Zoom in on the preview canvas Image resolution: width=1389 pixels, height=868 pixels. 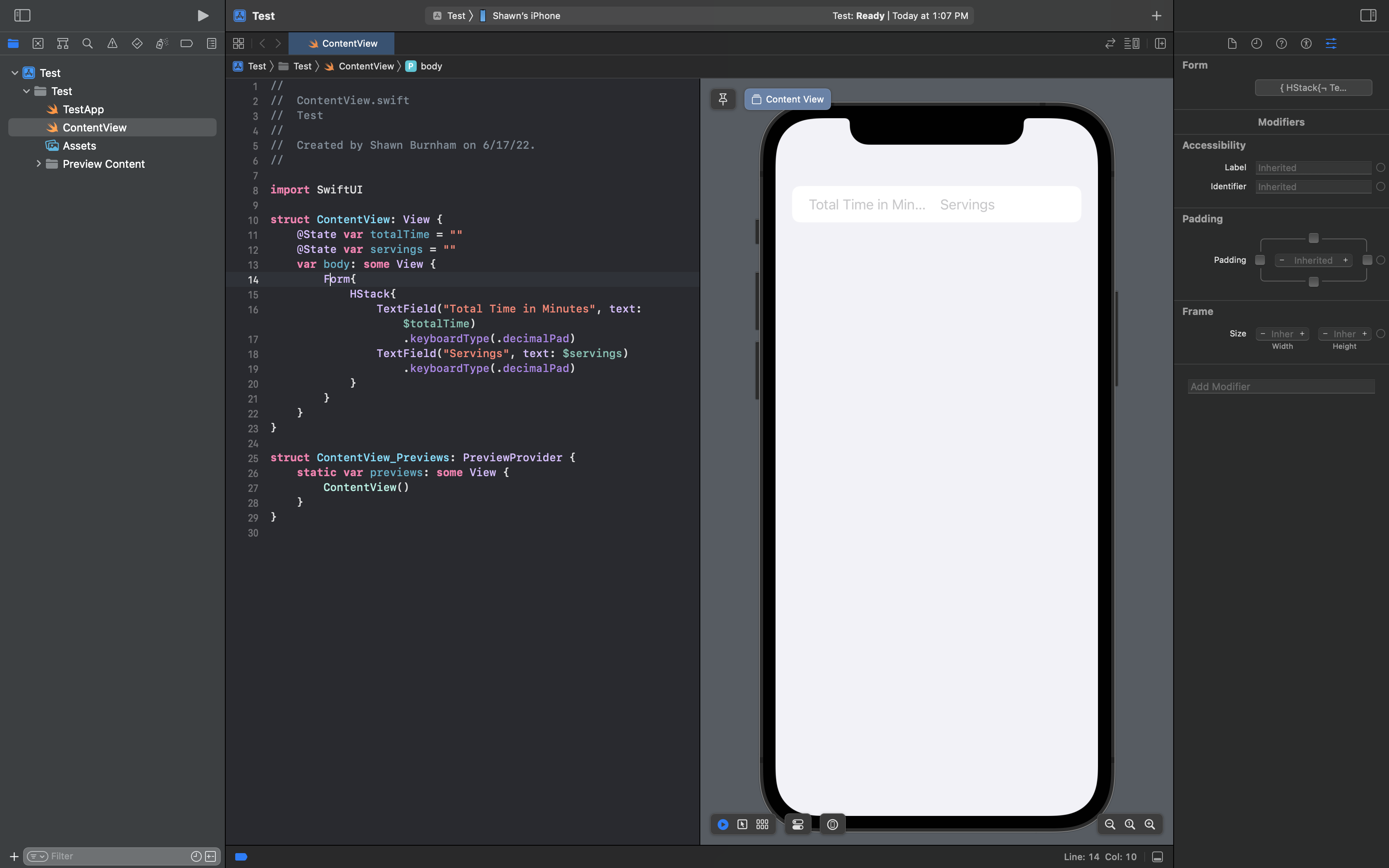1150,824
